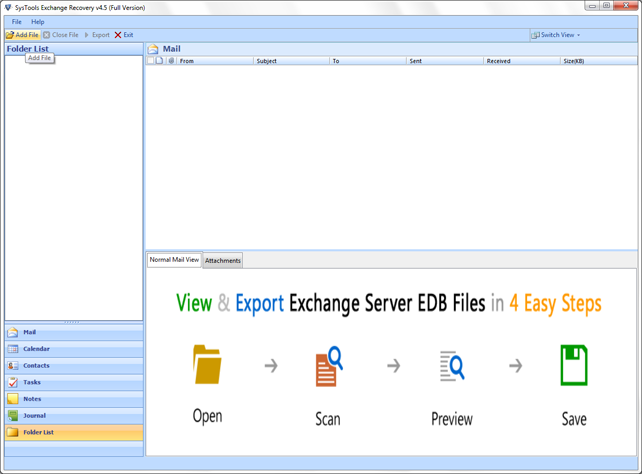Click the Contacts icon in navigation pane
This screenshot has height=474, width=642.
(x=13, y=366)
